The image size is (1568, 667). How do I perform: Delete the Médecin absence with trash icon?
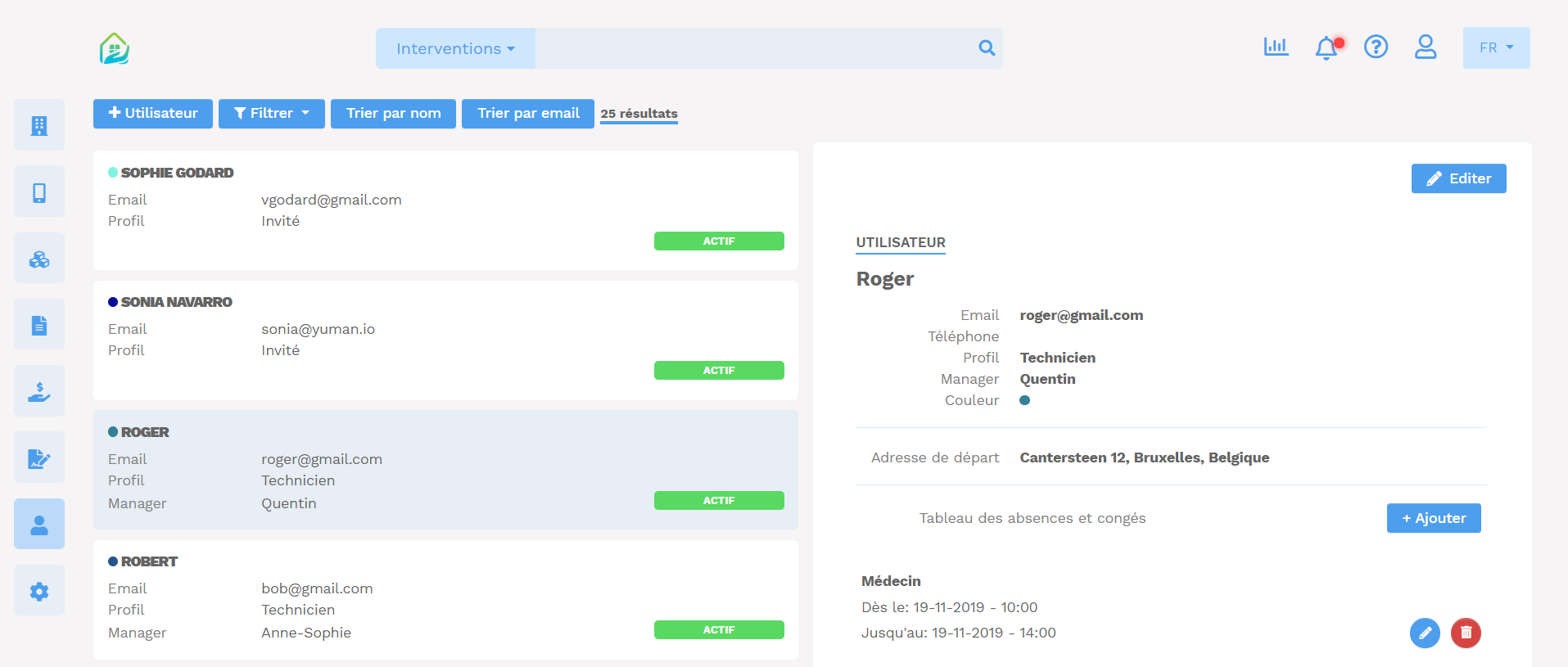click(x=1466, y=633)
